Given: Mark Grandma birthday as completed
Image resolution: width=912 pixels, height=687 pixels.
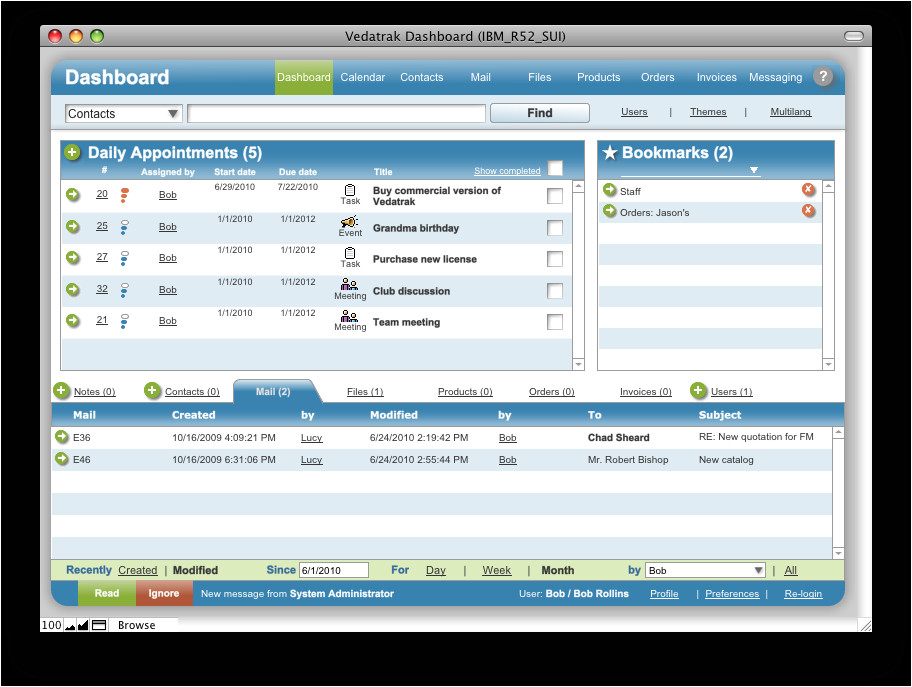Looking at the screenshot, I should 555,228.
